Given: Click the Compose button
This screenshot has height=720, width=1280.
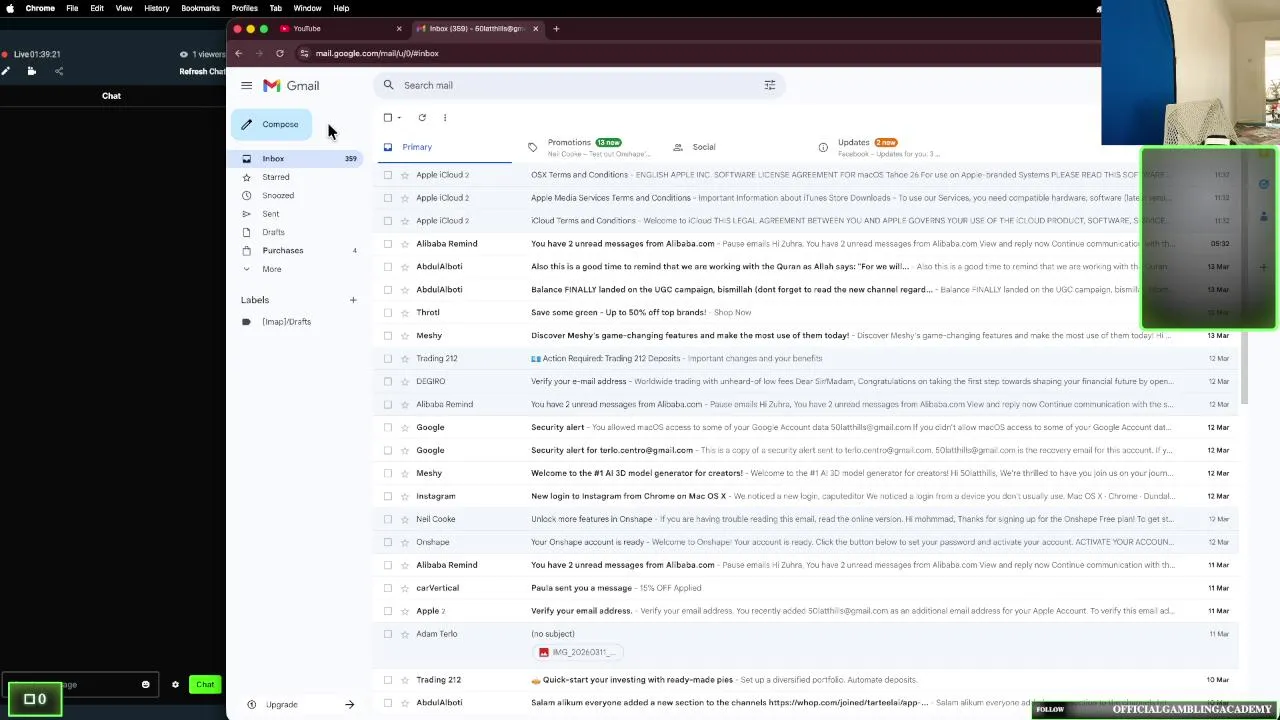Looking at the screenshot, I should [271, 125].
